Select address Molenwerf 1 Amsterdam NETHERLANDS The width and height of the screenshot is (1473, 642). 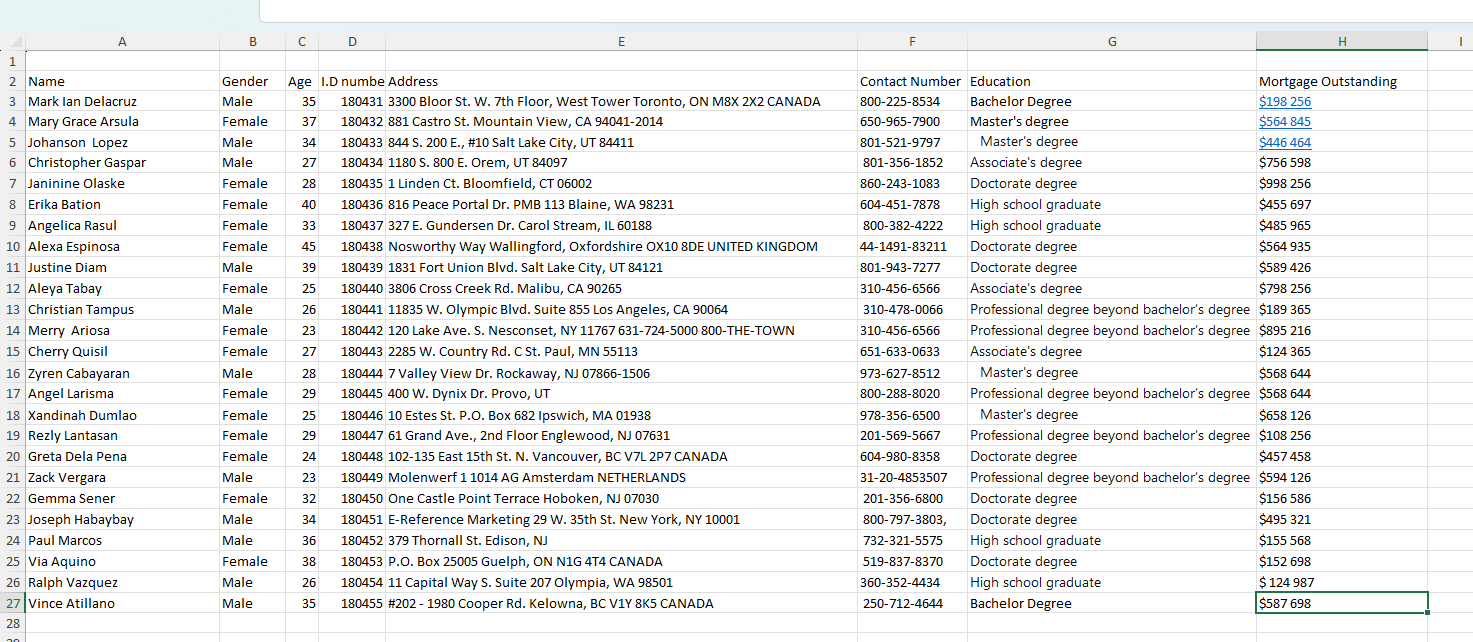click(621, 477)
